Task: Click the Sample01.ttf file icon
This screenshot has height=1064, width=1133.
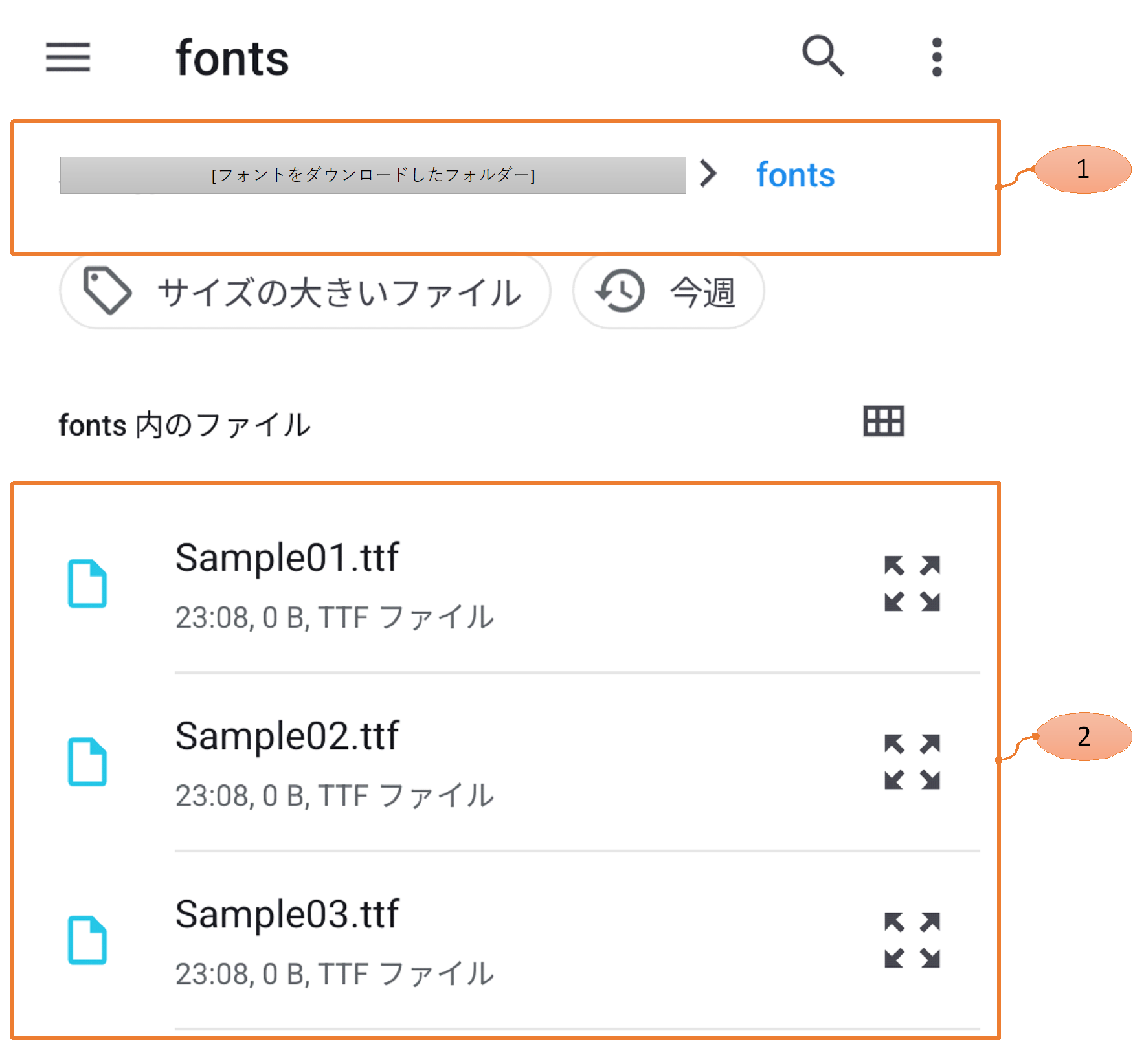Action: coord(87,583)
